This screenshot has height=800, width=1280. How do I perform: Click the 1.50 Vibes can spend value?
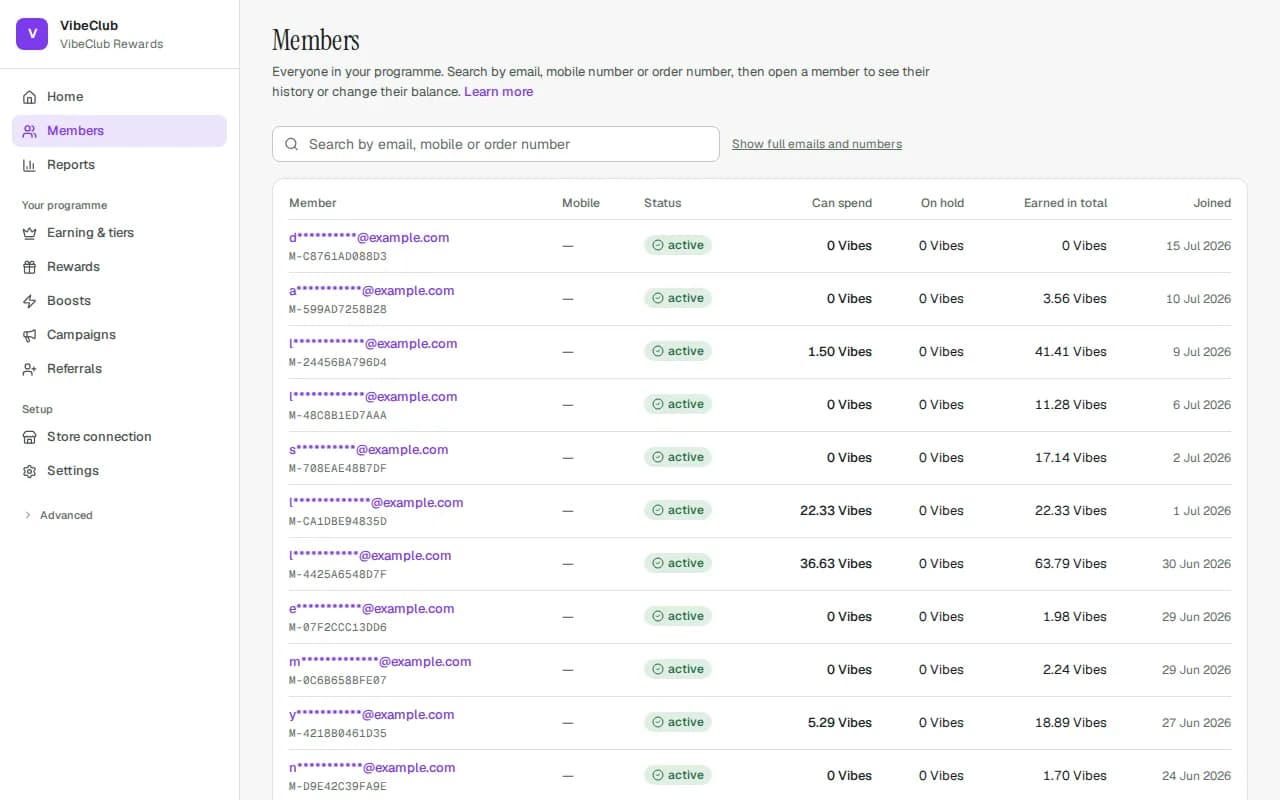click(840, 352)
